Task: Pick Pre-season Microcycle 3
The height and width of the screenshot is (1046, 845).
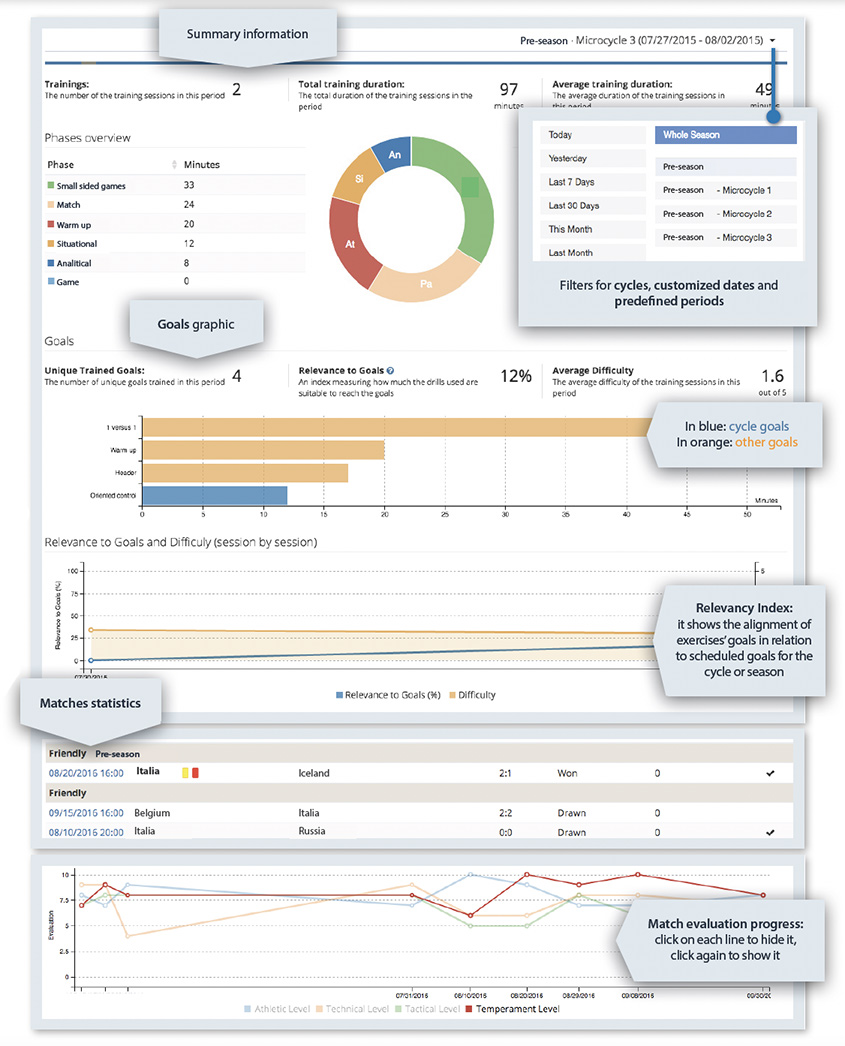Action: click(726, 237)
